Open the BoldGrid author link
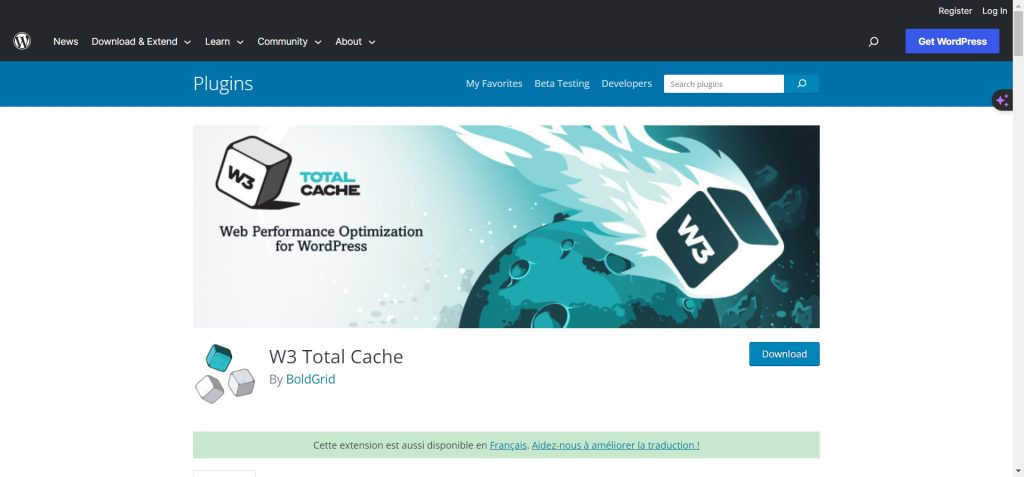The height and width of the screenshot is (477, 1024). [310, 379]
